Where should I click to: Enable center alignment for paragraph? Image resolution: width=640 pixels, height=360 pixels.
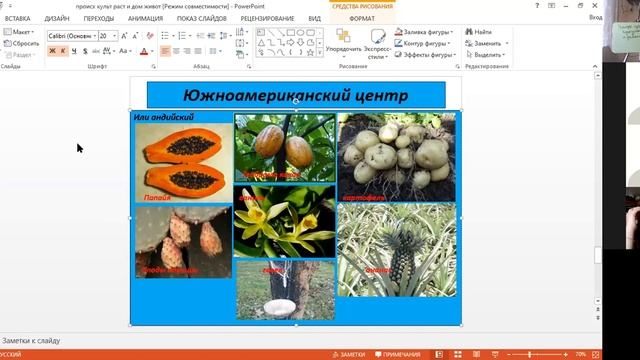click(176, 51)
